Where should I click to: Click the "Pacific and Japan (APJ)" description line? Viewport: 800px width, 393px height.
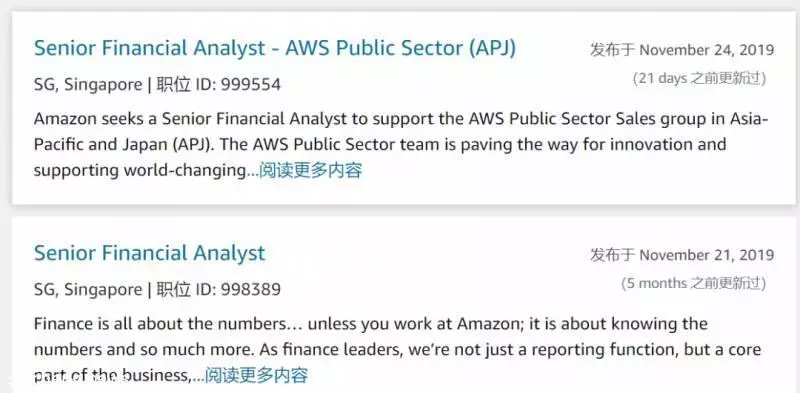click(x=380, y=144)
